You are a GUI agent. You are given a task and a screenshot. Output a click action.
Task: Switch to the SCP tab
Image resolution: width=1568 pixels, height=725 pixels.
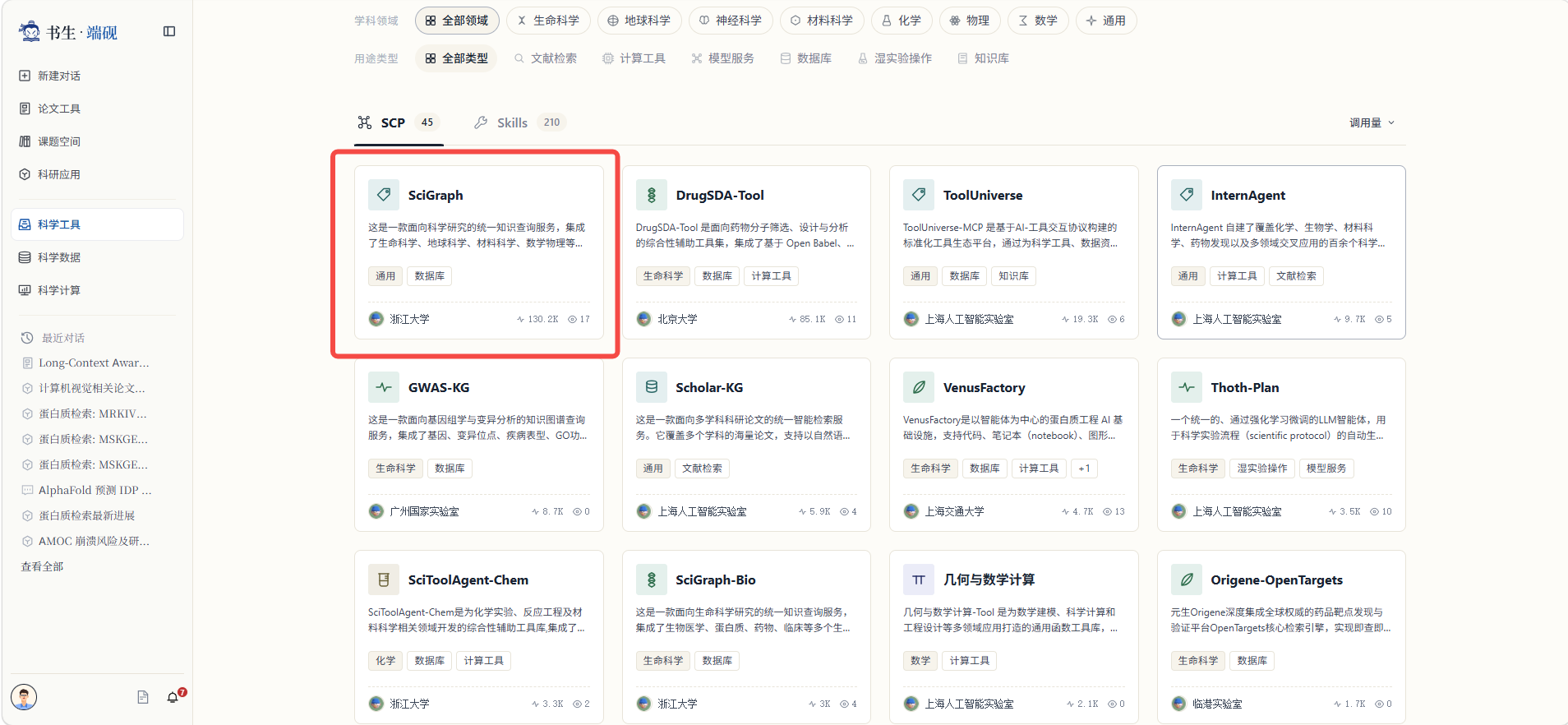399,122
